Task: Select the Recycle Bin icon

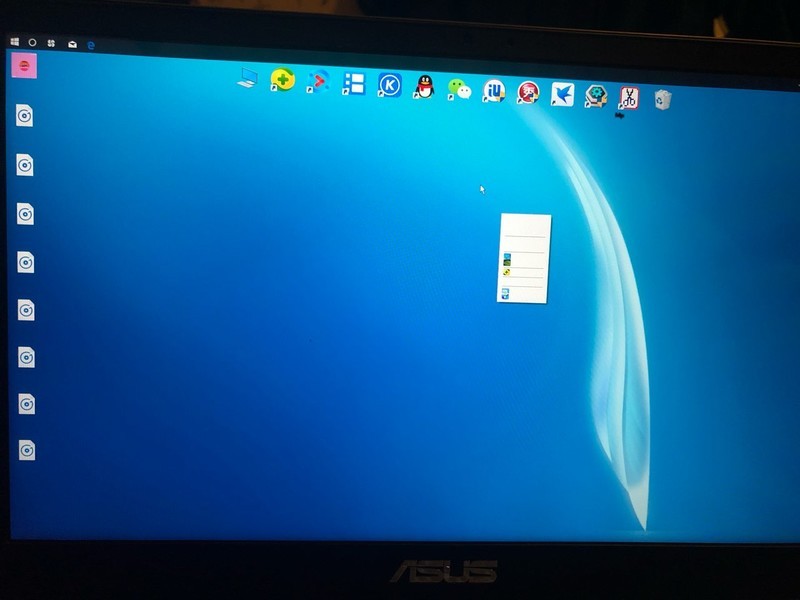Action: coord(662,99)
